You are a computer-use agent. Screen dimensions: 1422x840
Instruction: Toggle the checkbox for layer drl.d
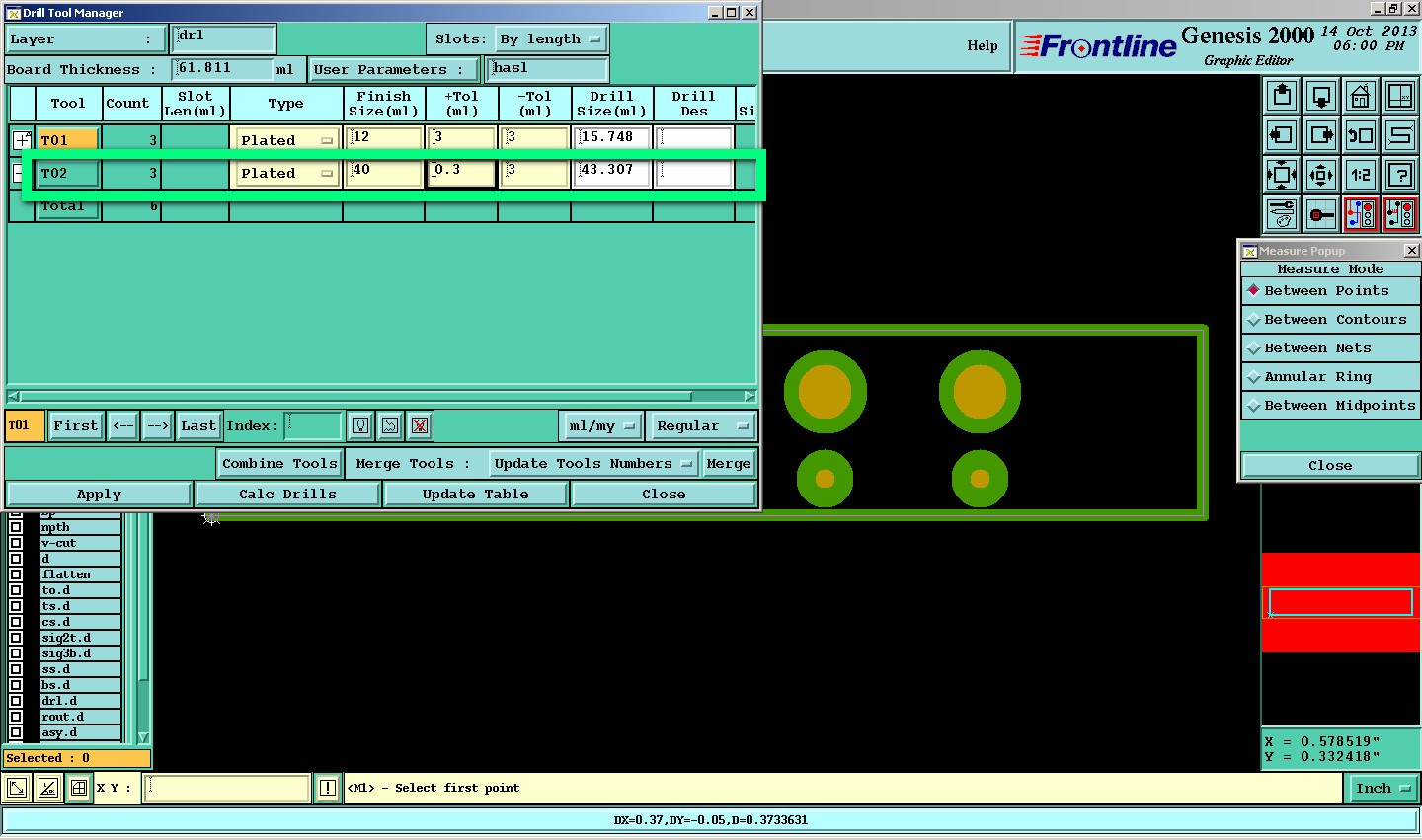16,701
